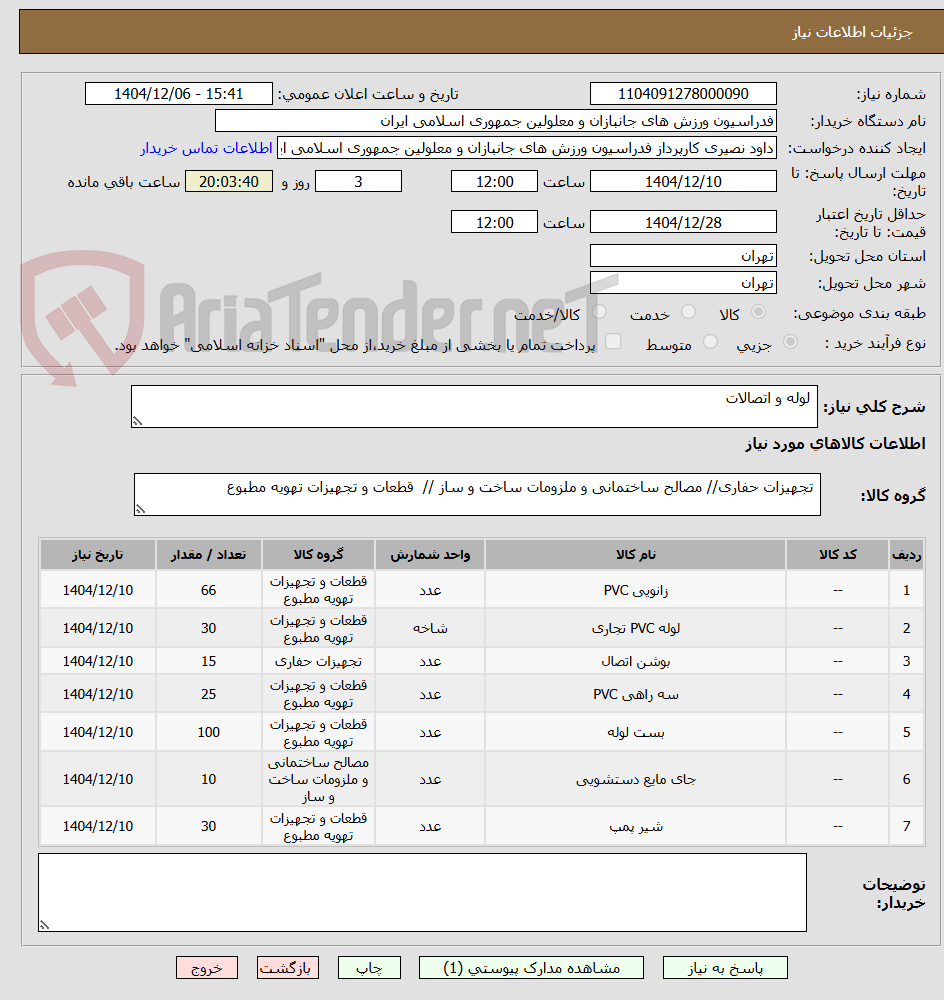Click the گروه کالا column header
This screenshot has height=1000, width=944.
tap(318, 554)
